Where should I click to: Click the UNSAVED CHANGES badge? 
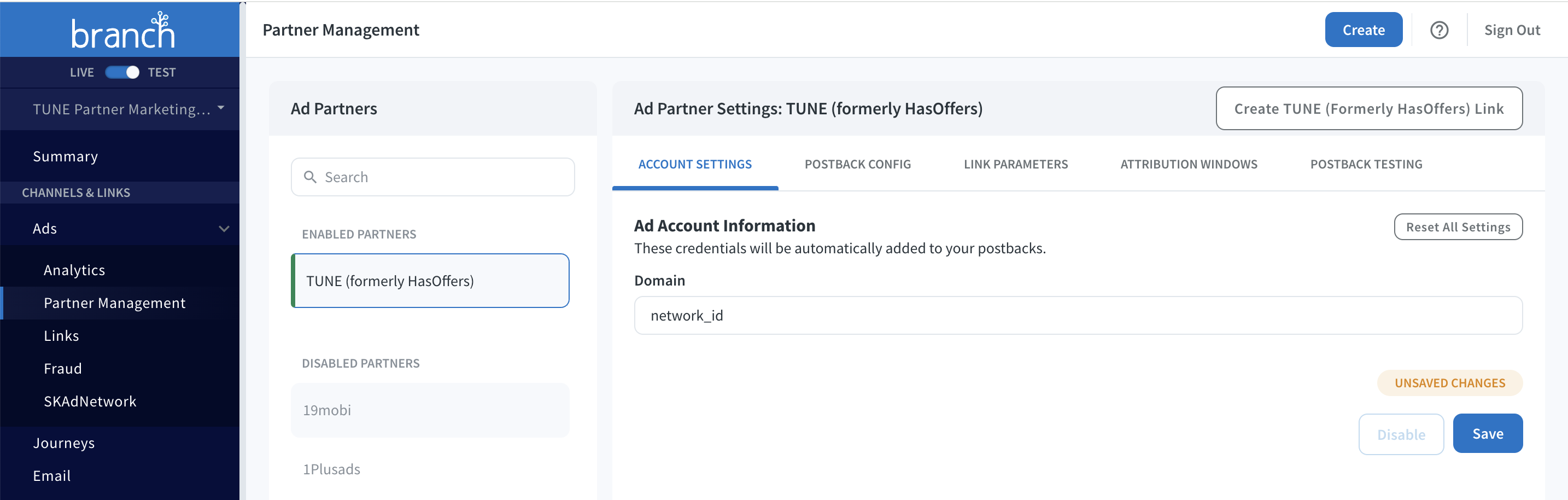[1449, 383]
